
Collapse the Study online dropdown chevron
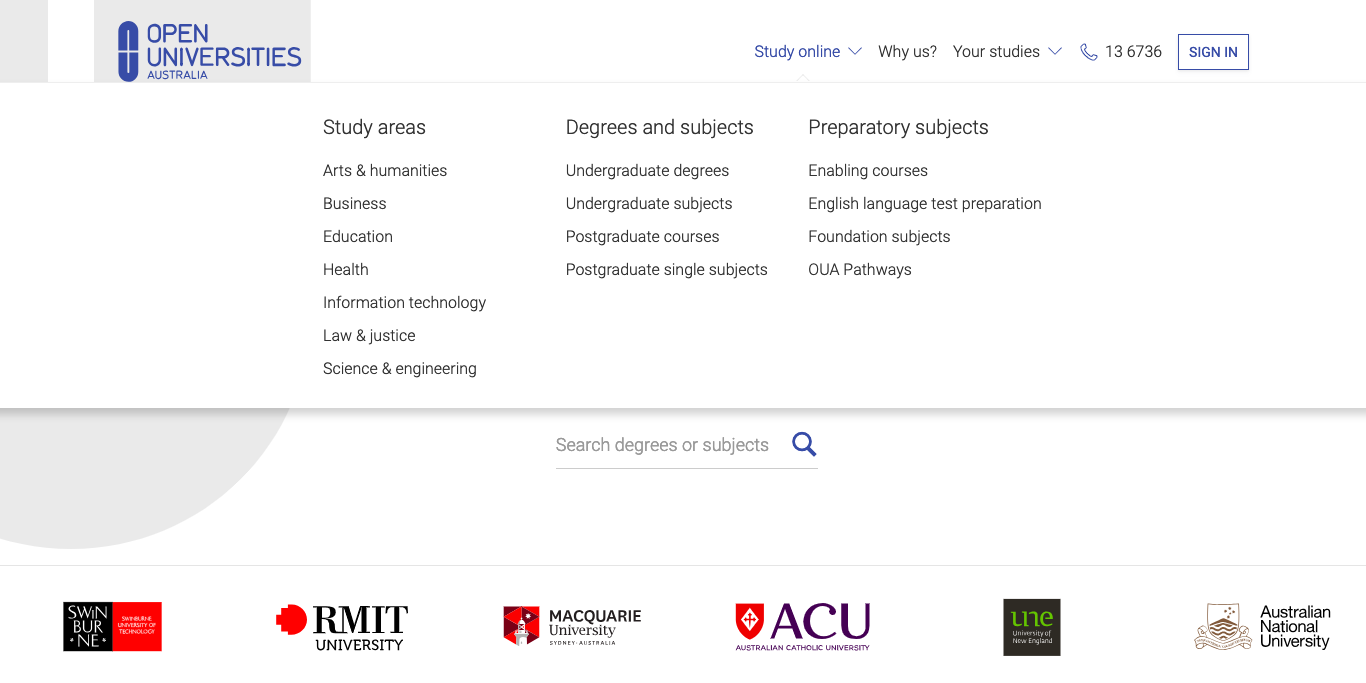pyautogui.click(x=855, y=52)
